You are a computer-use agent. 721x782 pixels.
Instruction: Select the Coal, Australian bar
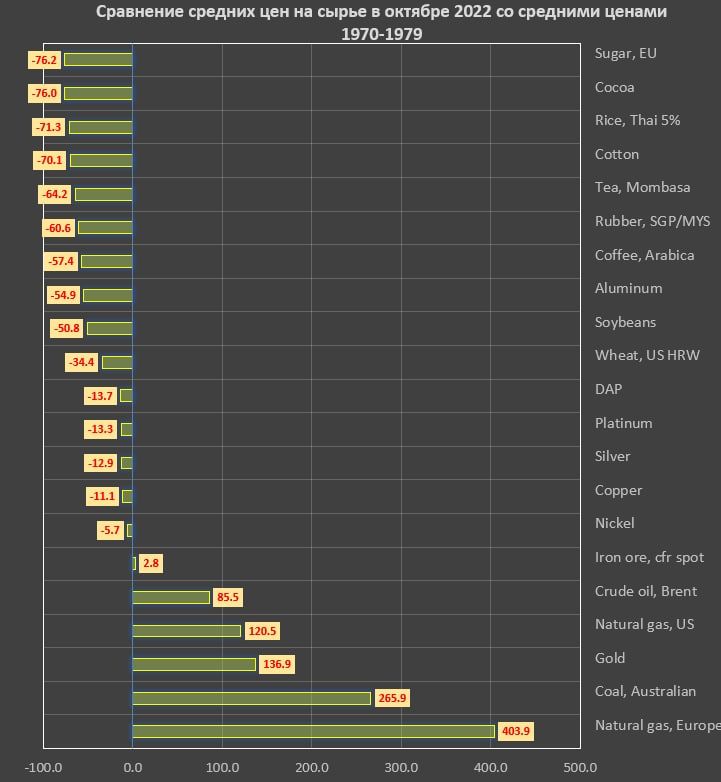pos(251,698)
